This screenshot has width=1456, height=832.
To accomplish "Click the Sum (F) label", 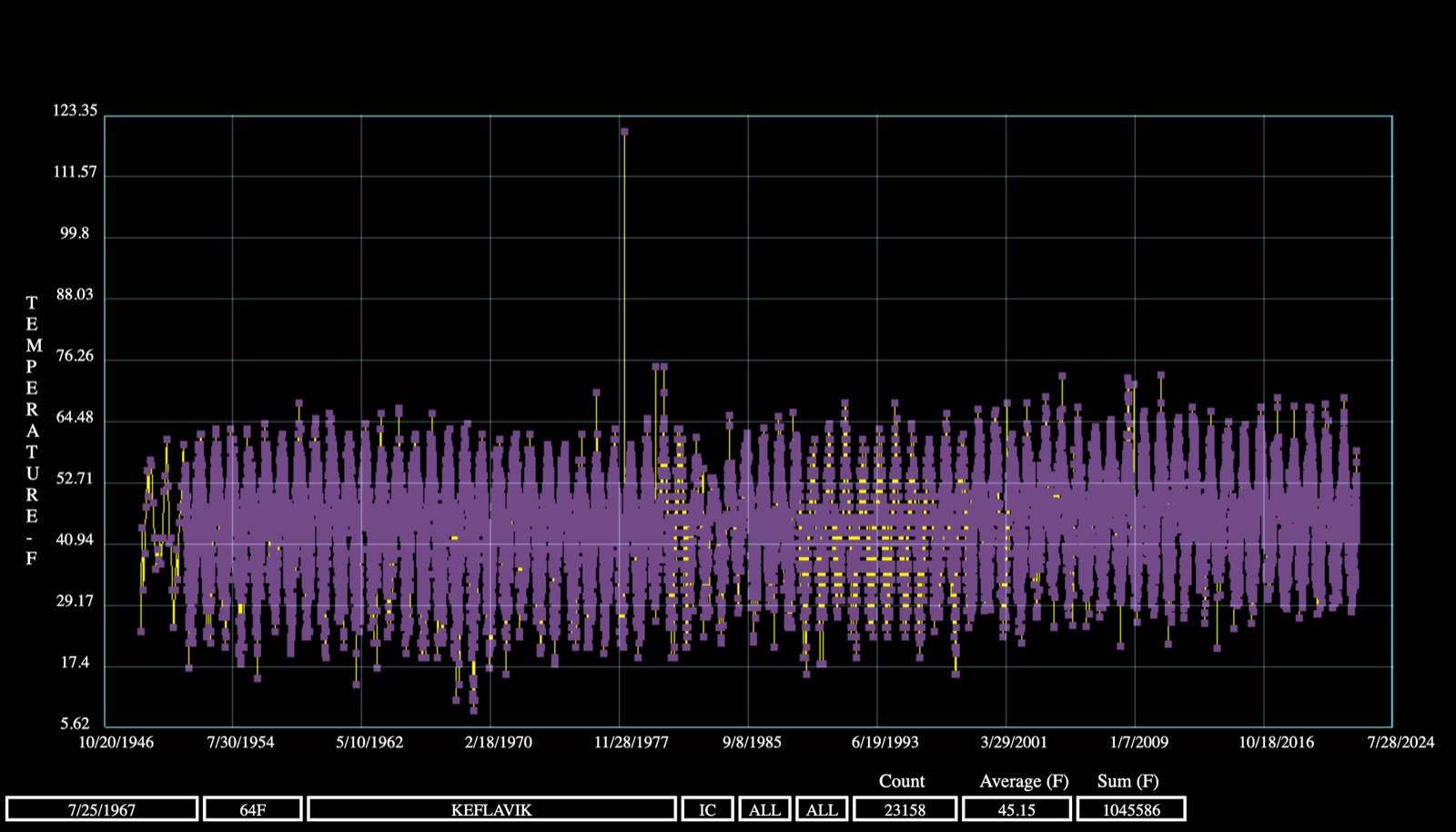I will pyautogui.click(x=1127, y=781).
